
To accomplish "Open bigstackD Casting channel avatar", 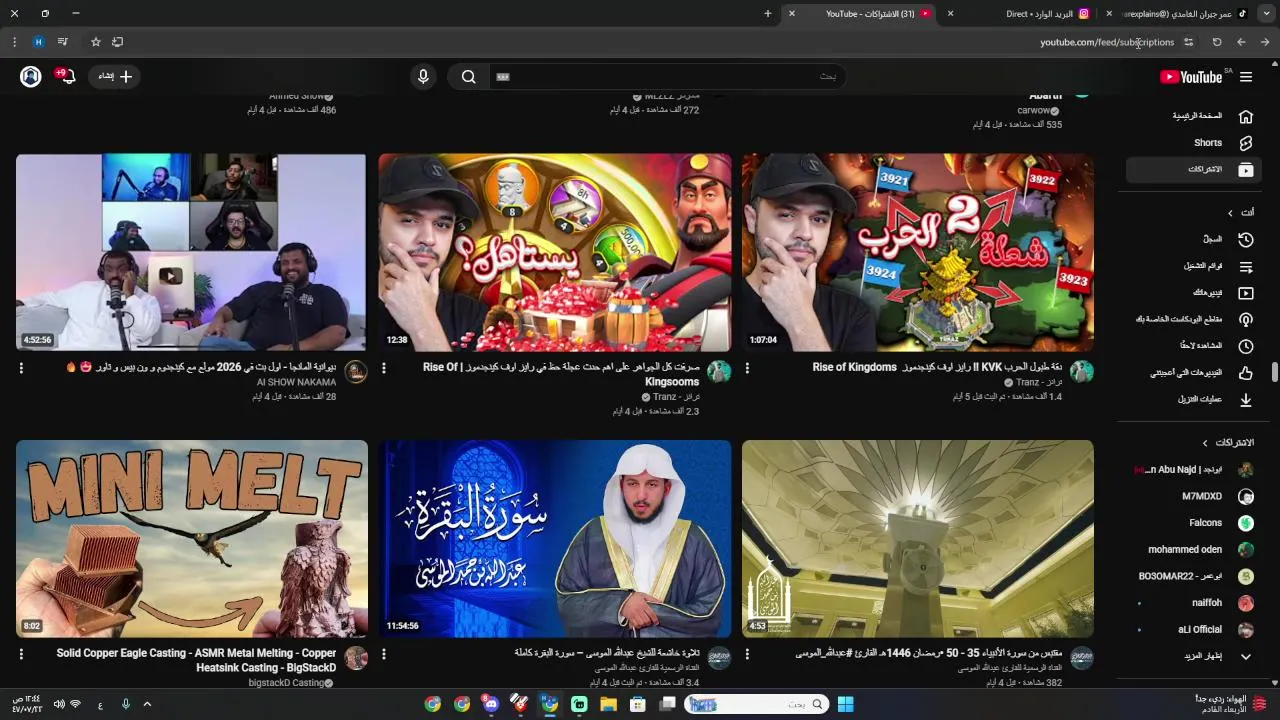I will [x=356, y=658].
